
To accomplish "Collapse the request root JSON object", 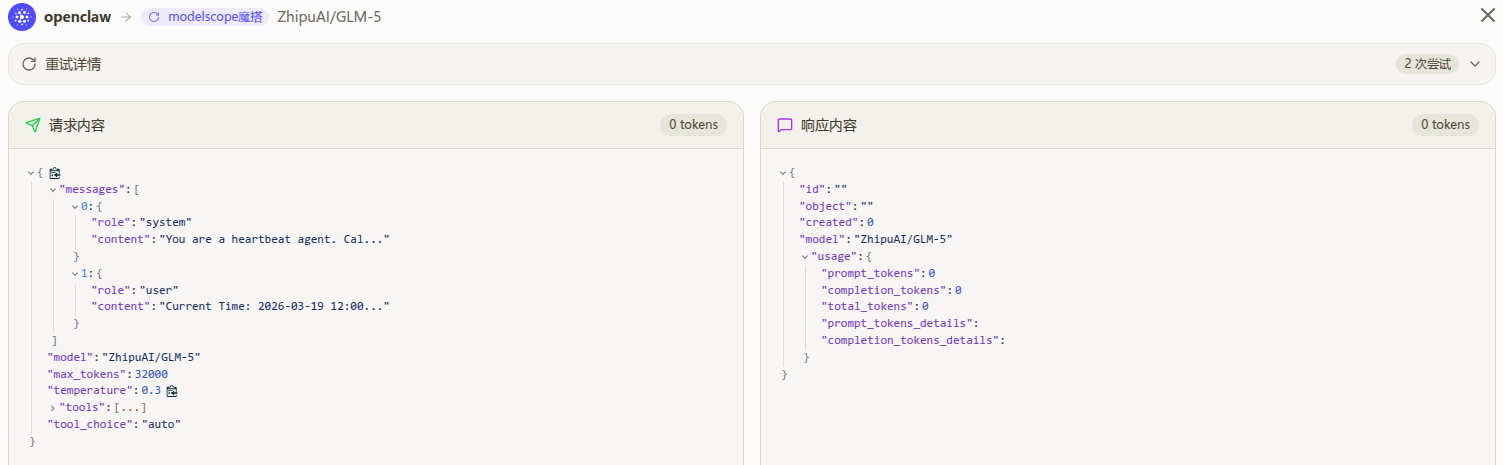I will tap(31, 173).
